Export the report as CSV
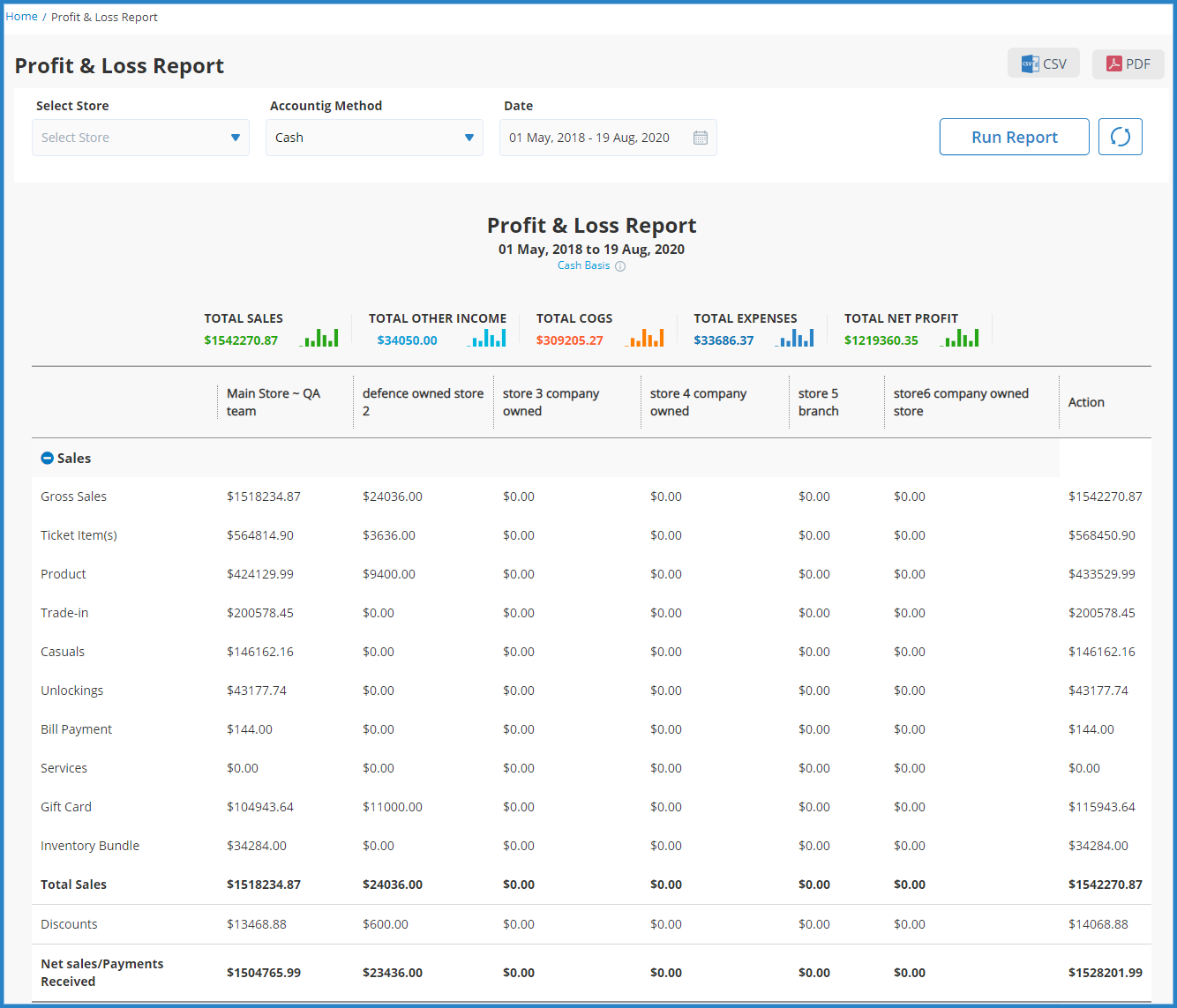Screen dimensions: 1177x1008 point(1044,63)
